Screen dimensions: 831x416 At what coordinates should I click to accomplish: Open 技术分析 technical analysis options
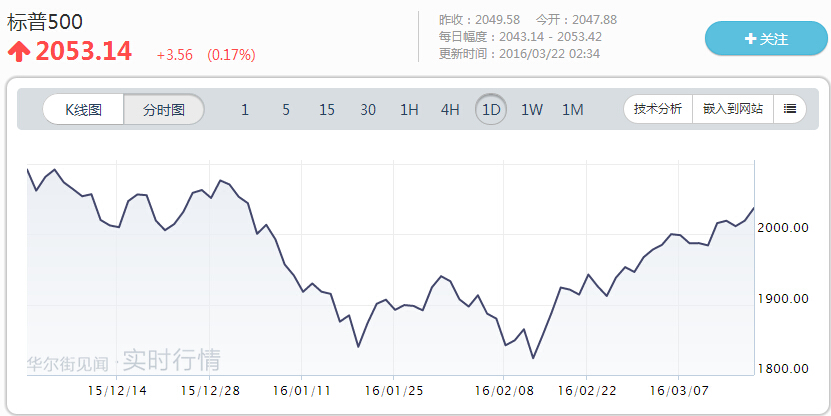pyautogui.click(x=658, y=109)
